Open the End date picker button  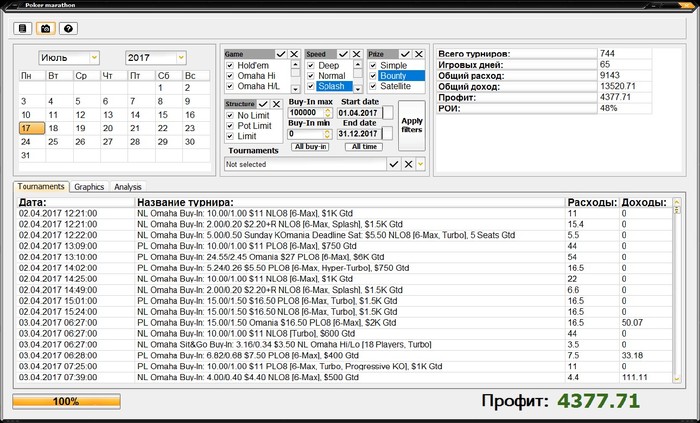pyautogui.click(x=388, y=133)
